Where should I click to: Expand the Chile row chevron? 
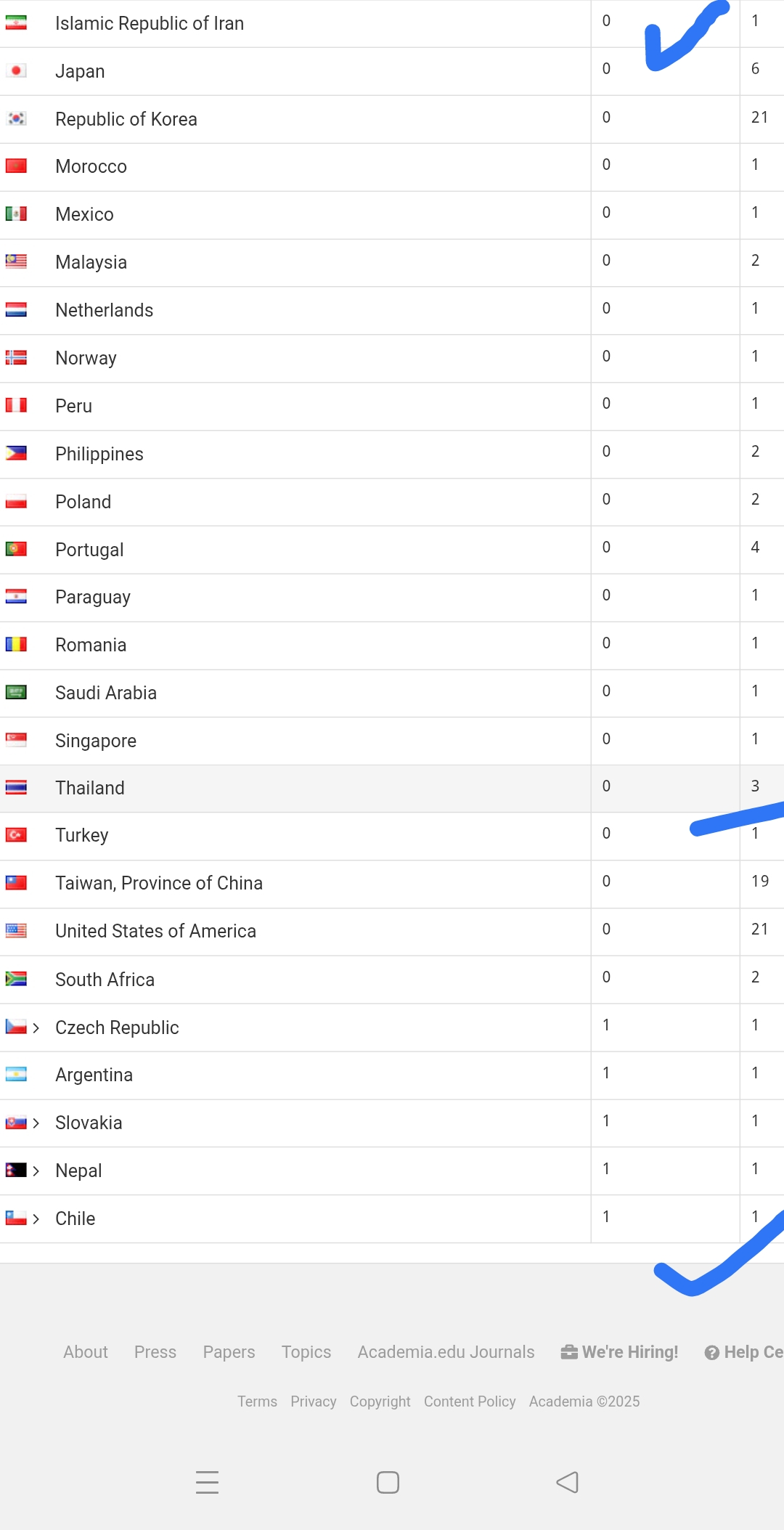pyautogui.click(x=36, y=1218)
